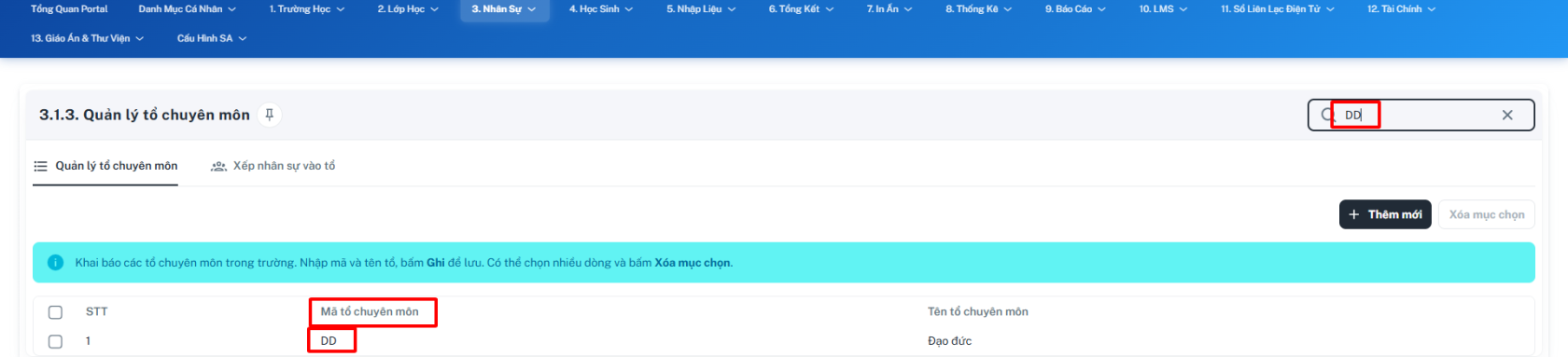Click the Mã tổ chuyên môn column header
Viewport: 1568px width, 357px height.
coord(370,312)
